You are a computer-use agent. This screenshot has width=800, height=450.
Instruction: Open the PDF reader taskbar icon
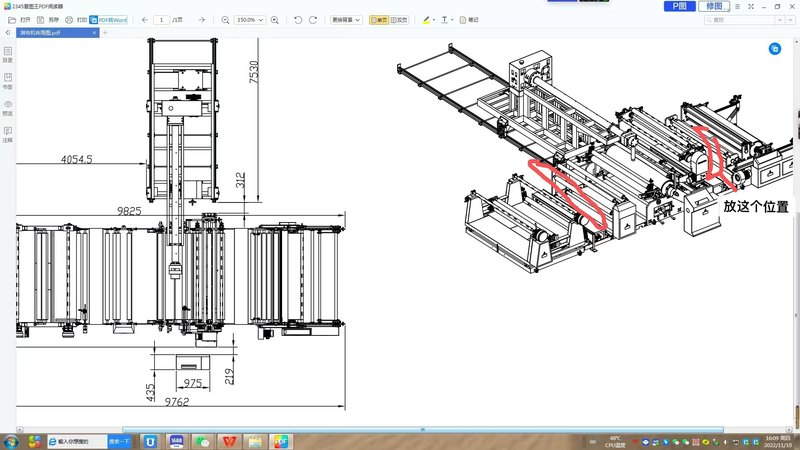coord(281,441)
